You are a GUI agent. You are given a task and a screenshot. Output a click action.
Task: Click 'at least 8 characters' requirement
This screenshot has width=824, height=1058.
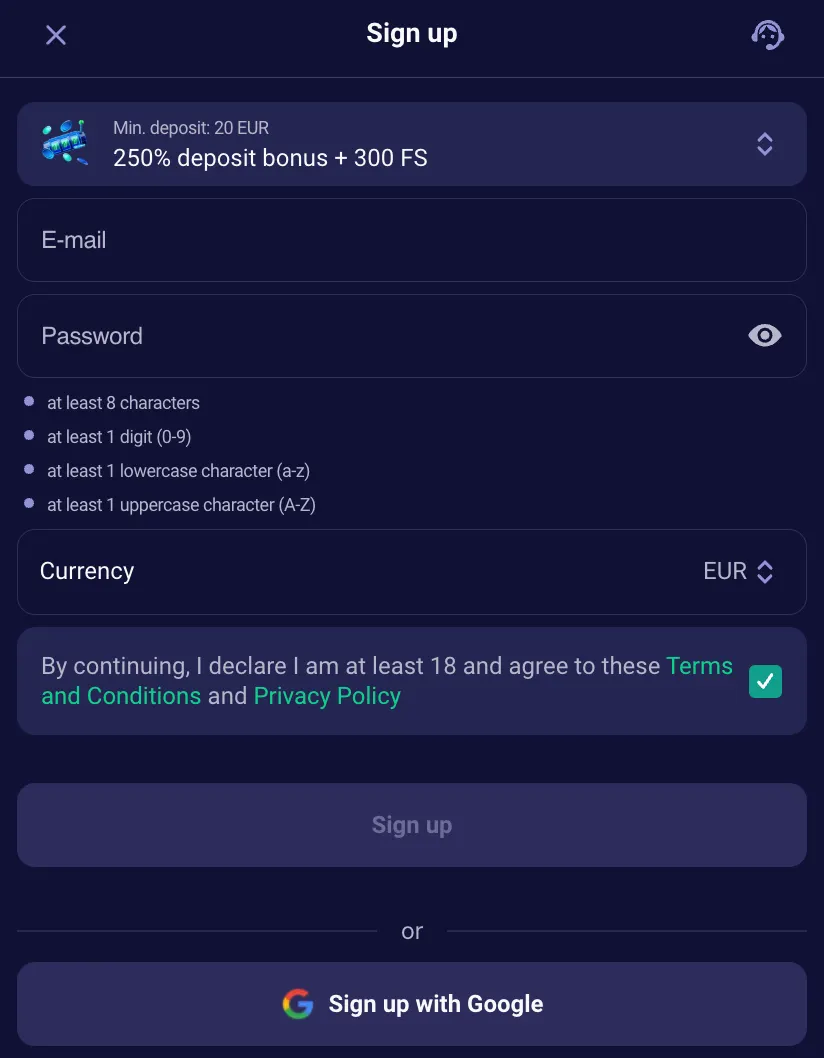[x=123, y=403]
